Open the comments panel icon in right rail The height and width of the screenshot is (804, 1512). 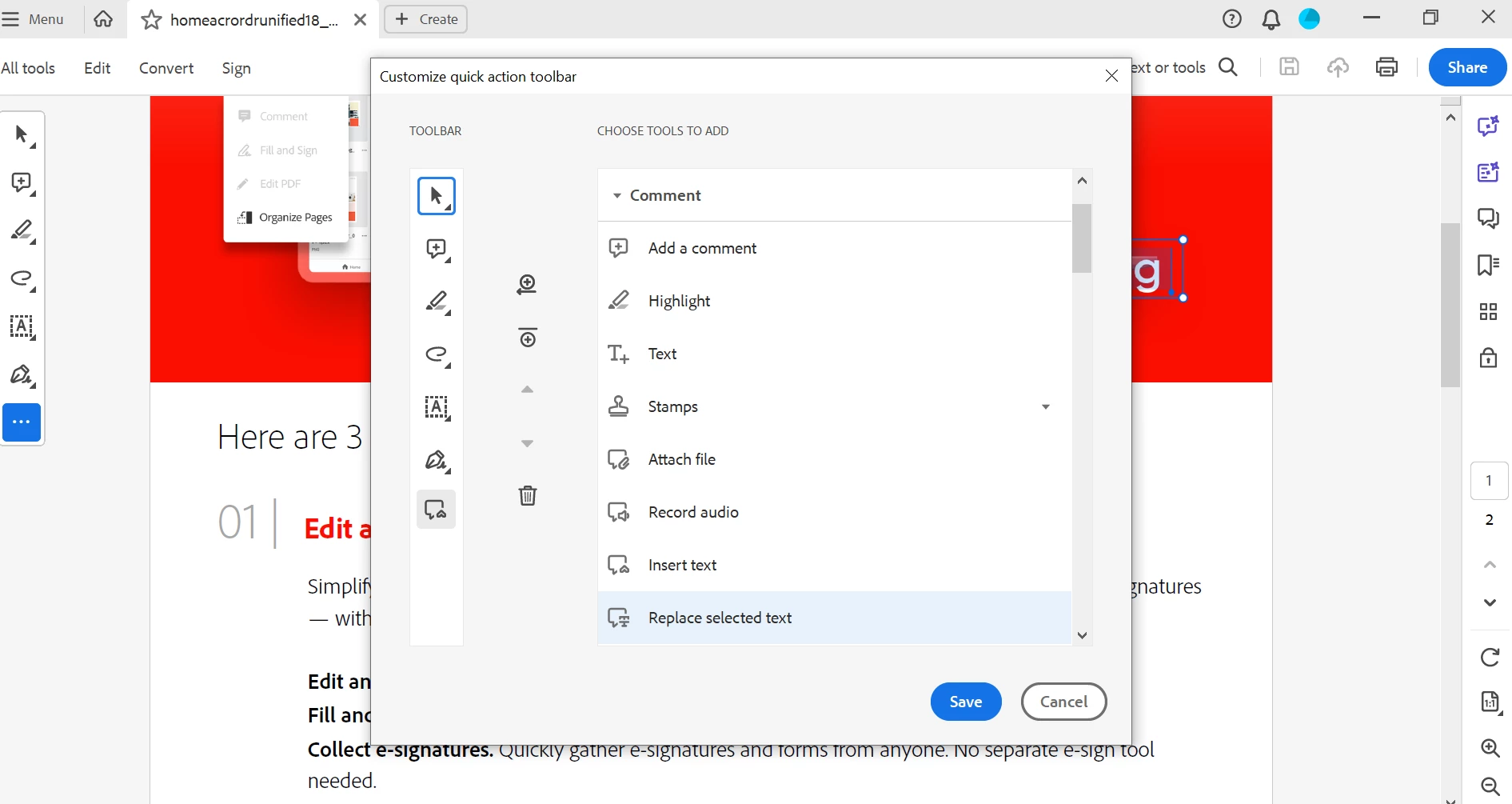[1488, 218]
